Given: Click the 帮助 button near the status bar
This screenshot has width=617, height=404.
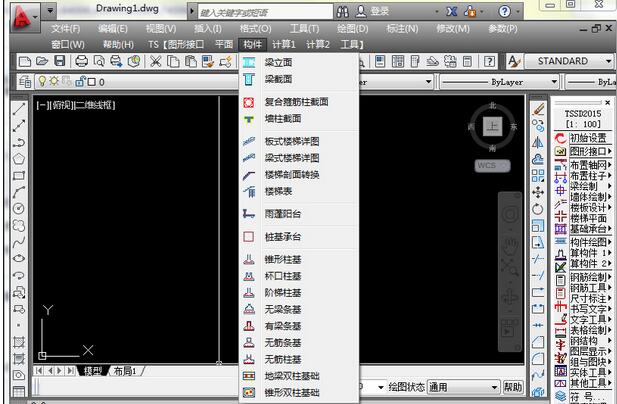Looking at the screenshot, I should [x=513, y=387].
